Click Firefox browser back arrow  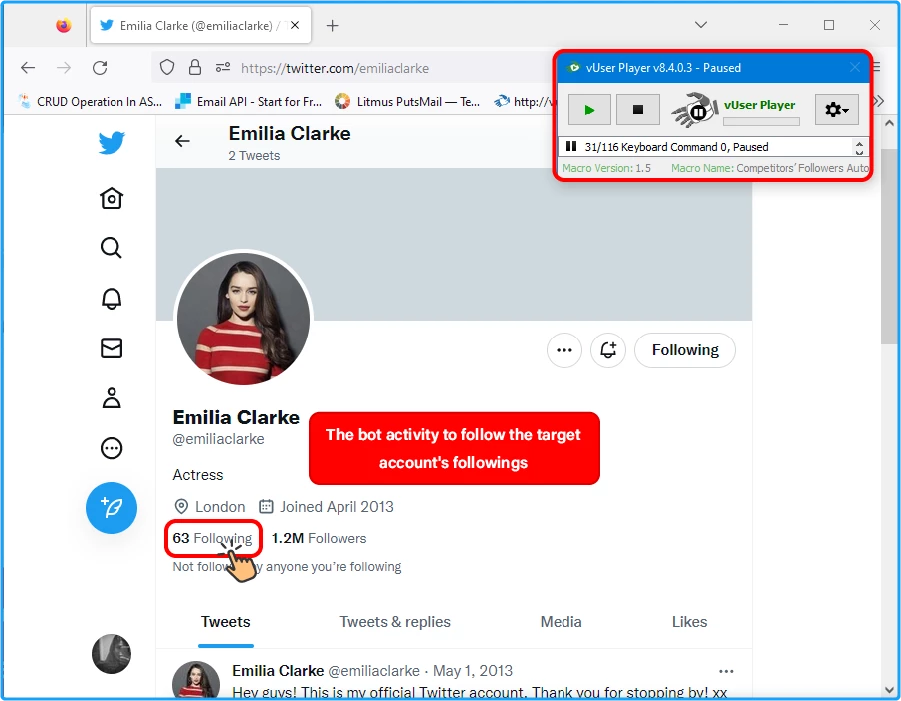coord(28,68)
